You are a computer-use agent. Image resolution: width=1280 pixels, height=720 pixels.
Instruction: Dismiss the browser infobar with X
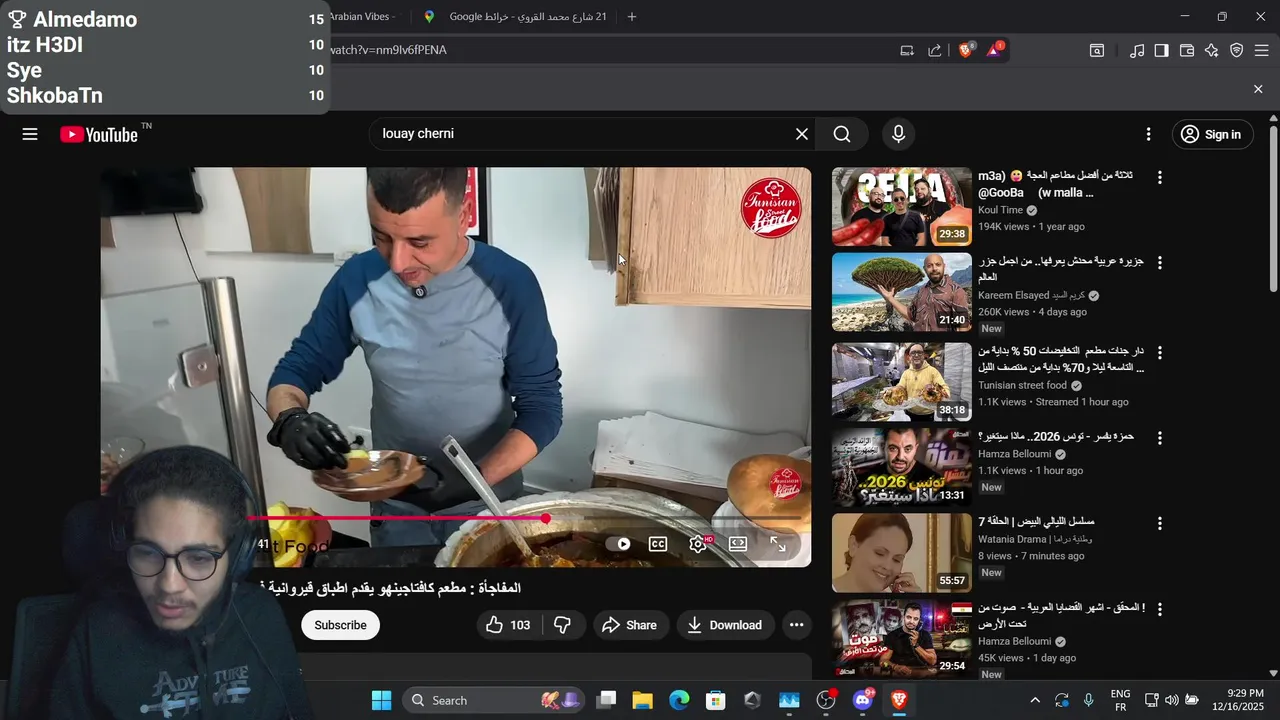(1258, 89)
